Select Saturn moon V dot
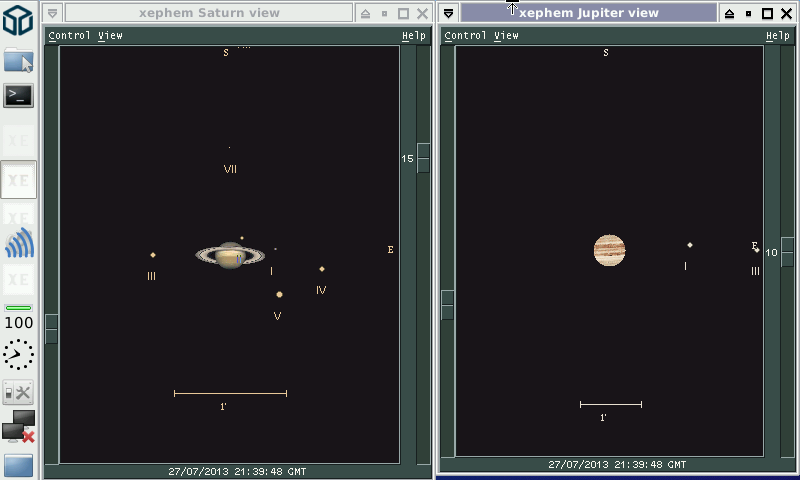Viewport: 800px width, 480px height. click(x=279, y=294)
